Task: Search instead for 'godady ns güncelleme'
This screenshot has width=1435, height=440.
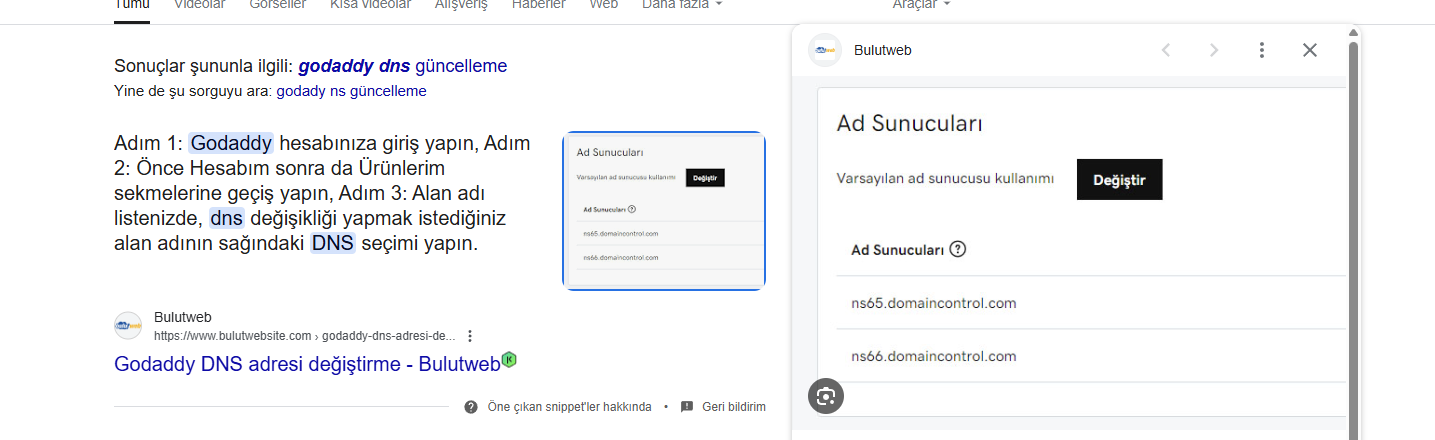Action: coord(351,91)
